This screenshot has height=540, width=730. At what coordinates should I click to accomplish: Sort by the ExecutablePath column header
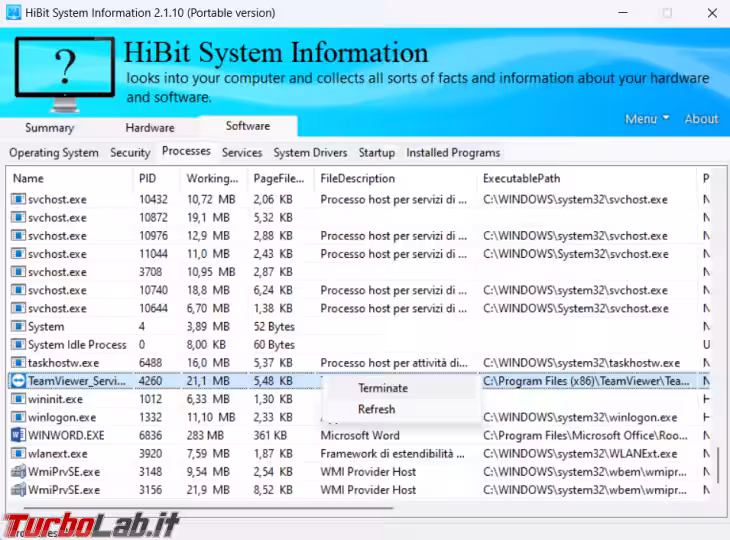522,179
